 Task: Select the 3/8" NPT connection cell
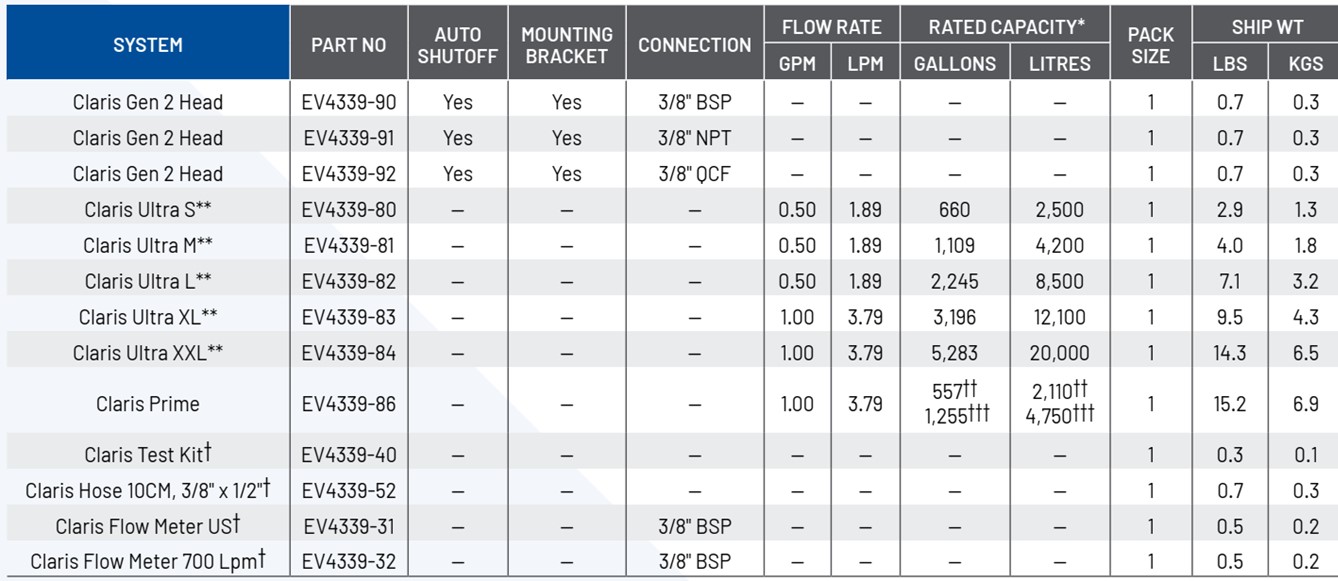point(694,138)
